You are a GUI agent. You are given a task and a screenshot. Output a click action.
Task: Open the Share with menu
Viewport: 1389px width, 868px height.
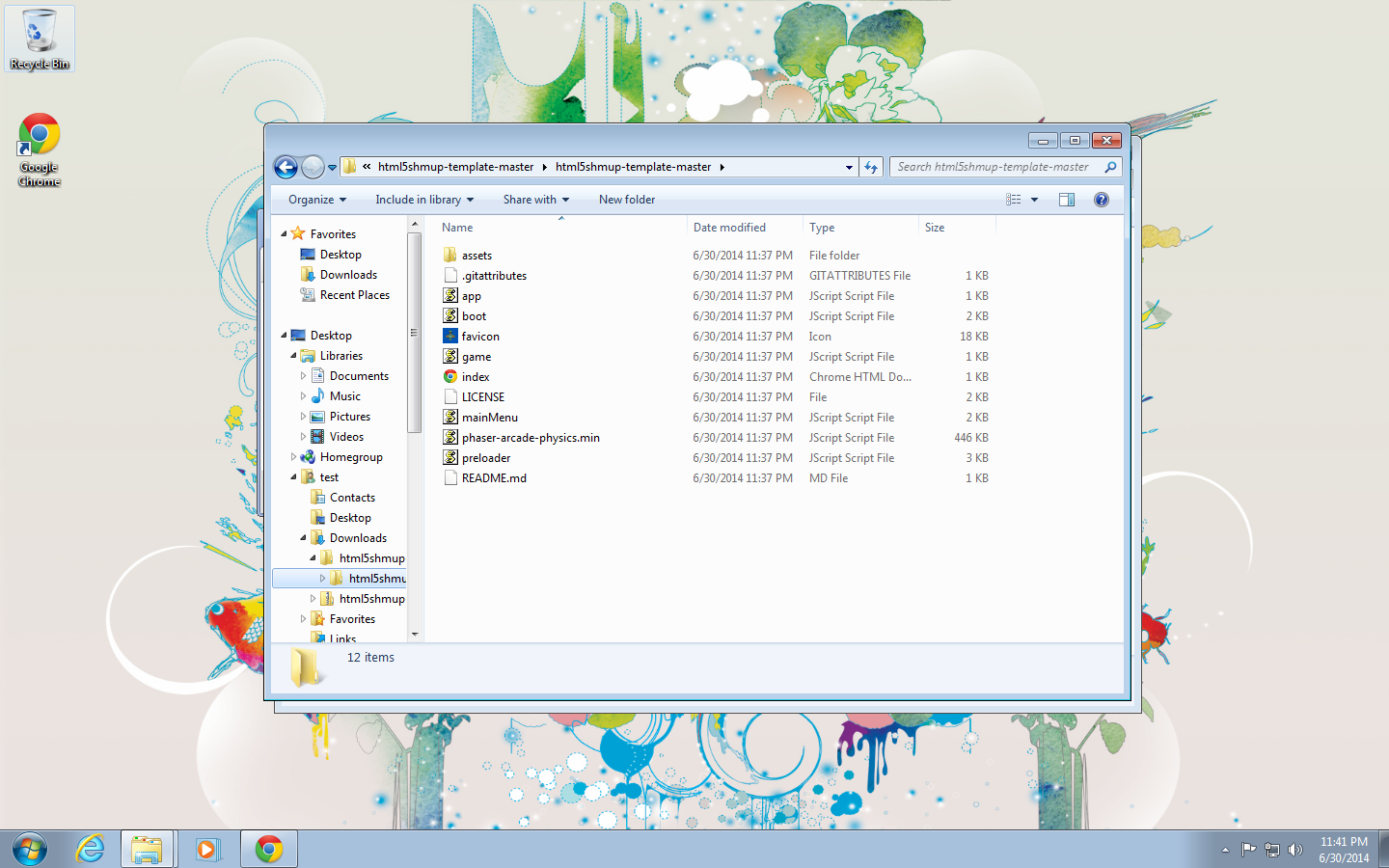pyautogui.click(x=535, y=200)
